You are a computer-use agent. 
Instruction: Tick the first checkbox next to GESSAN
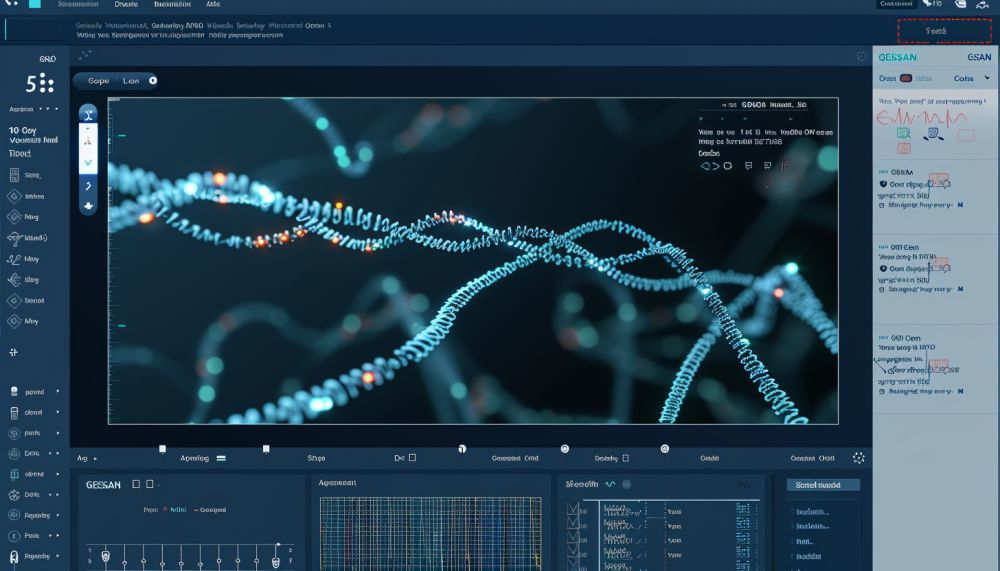pos(137,484)
